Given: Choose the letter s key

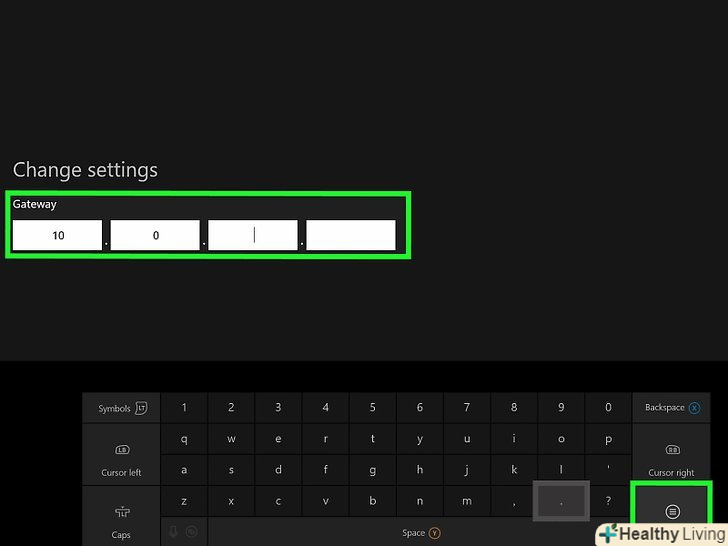Looking at the screenshot, I should point(231,470).
